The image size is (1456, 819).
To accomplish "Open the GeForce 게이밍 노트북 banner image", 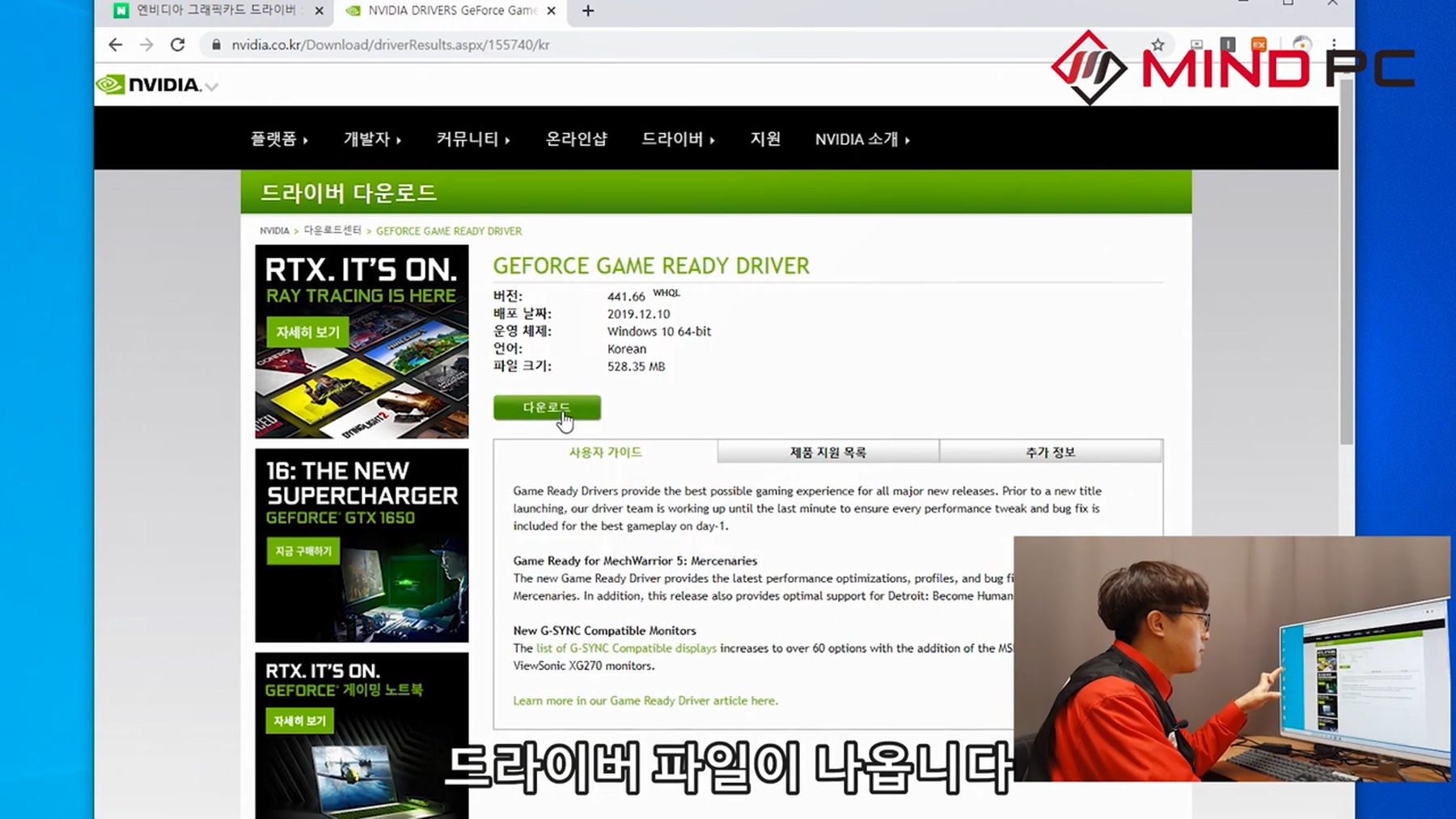I will click(362, 736).
